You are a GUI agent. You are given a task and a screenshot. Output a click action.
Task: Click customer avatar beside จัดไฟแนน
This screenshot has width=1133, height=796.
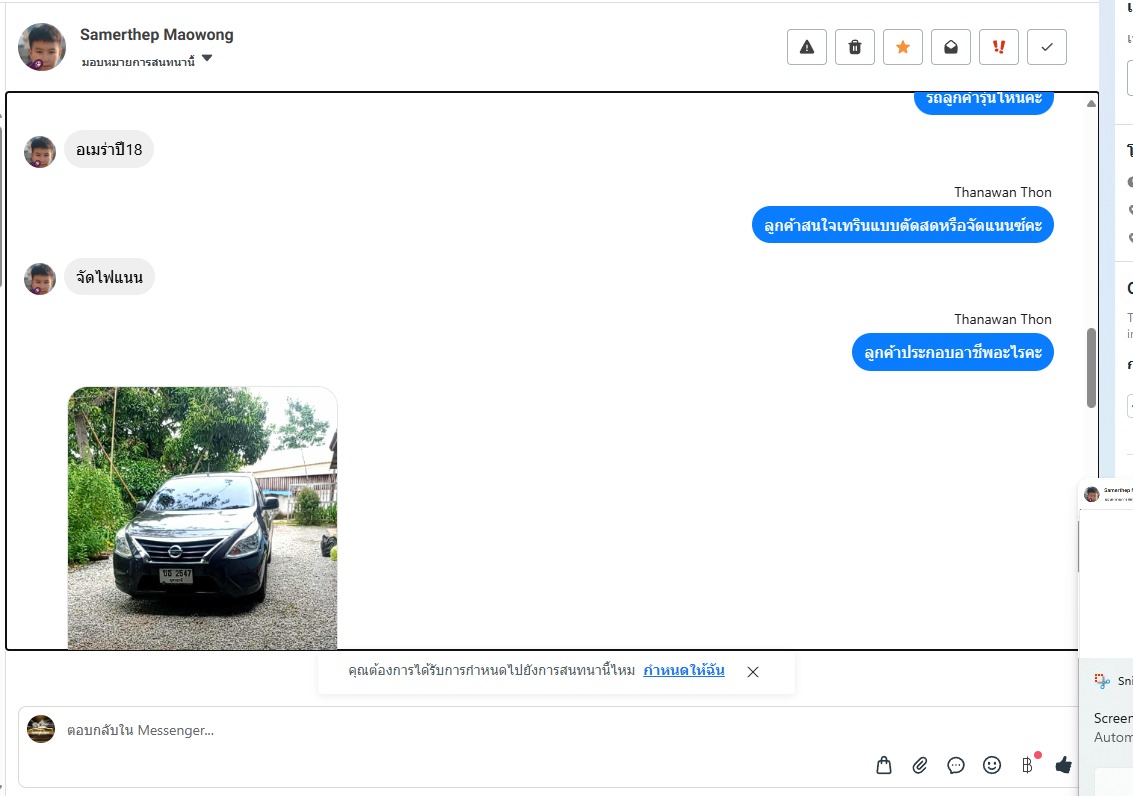40,279
